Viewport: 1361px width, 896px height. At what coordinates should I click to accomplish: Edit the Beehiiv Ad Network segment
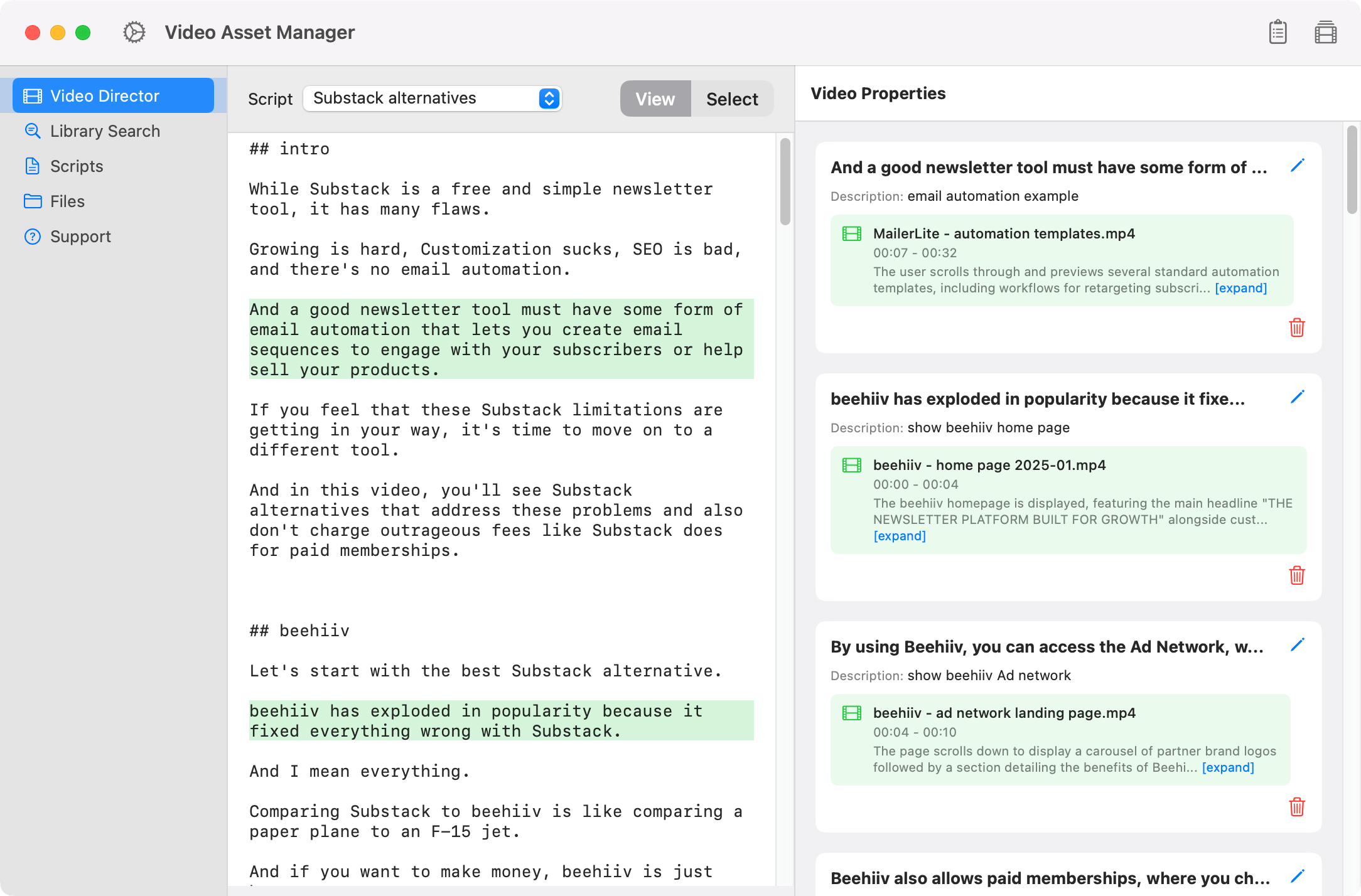point(1297,645)
